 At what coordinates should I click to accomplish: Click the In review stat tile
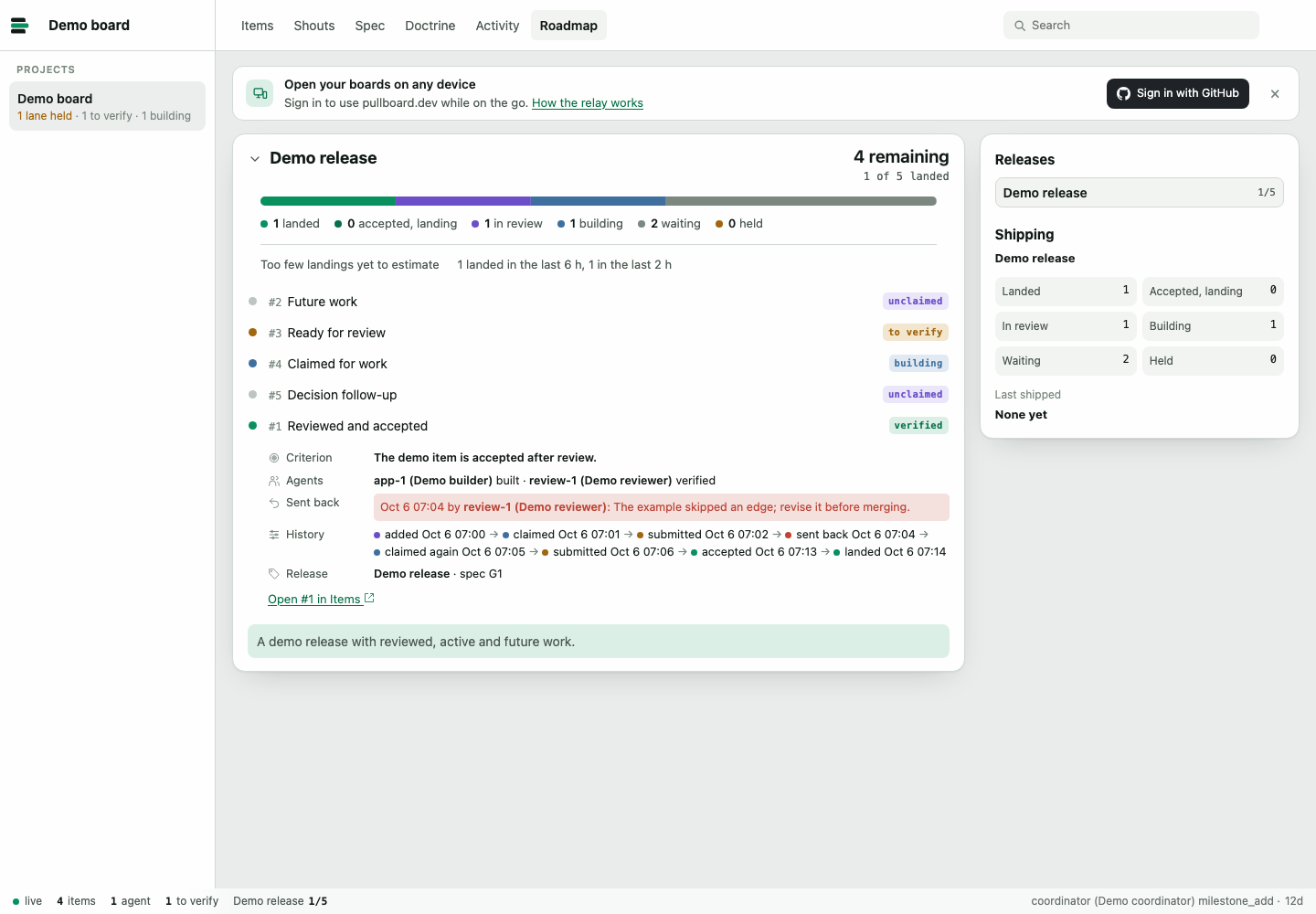tap(1066, 326)
